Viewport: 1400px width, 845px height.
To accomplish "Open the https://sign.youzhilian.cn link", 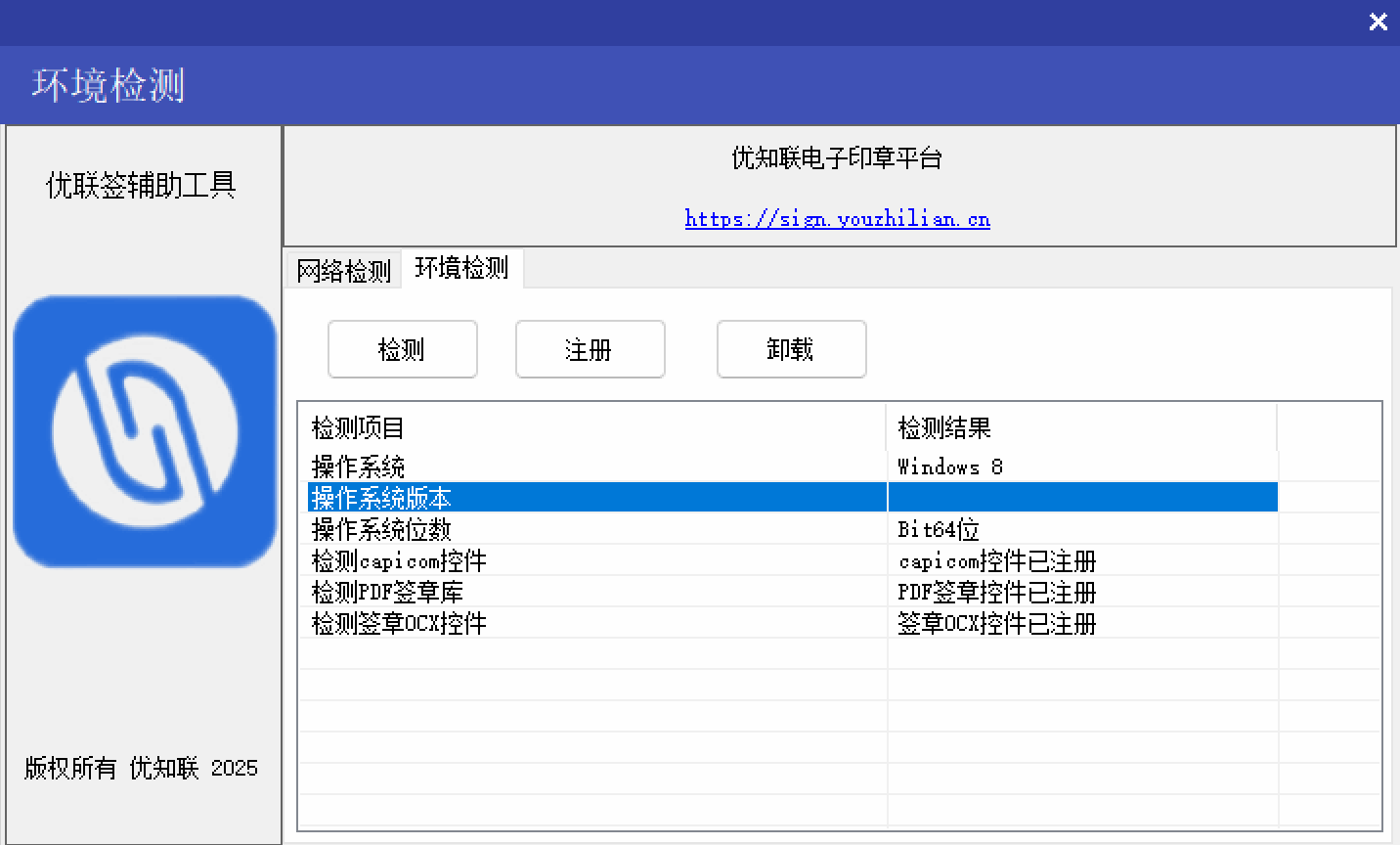I will pos(837,218).
